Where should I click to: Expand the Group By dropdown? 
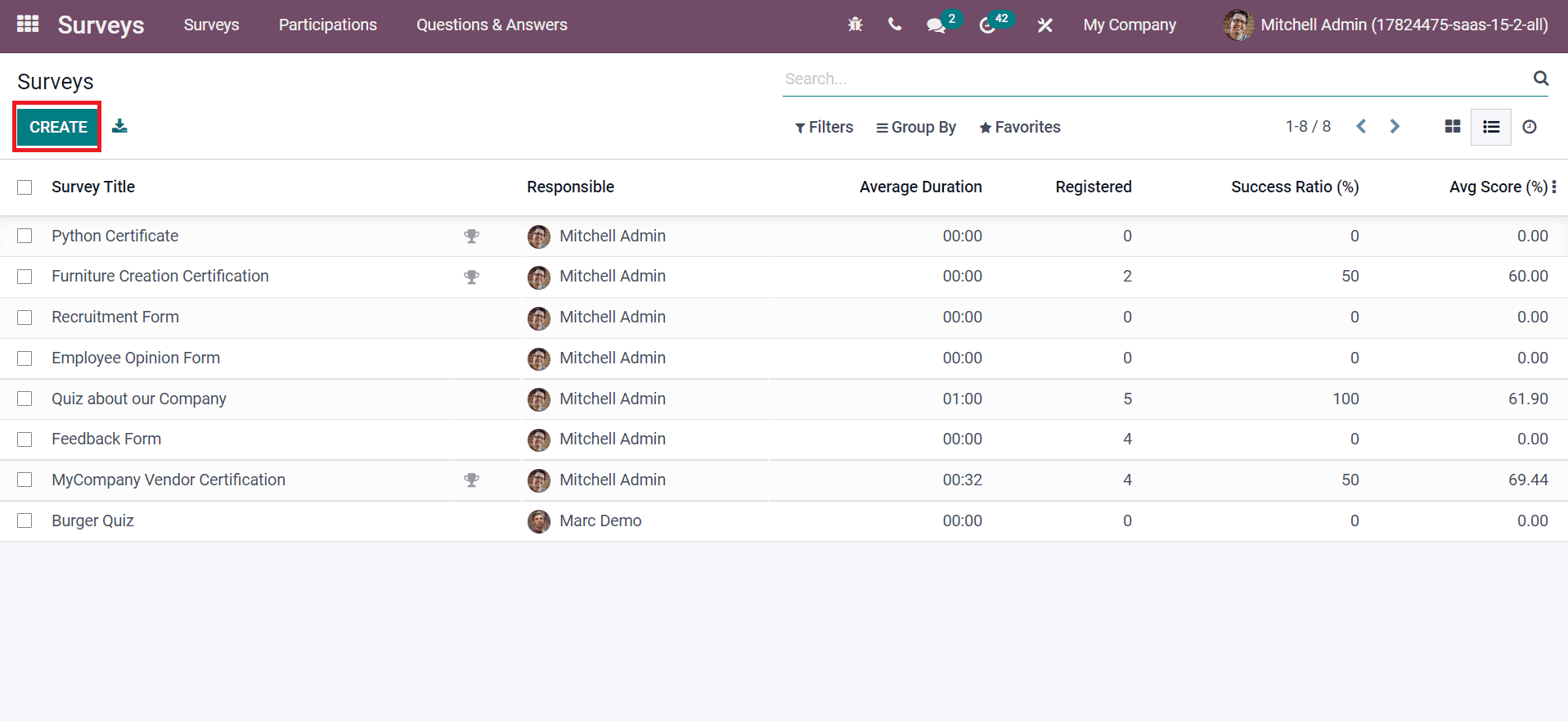[x=916, y=127]
